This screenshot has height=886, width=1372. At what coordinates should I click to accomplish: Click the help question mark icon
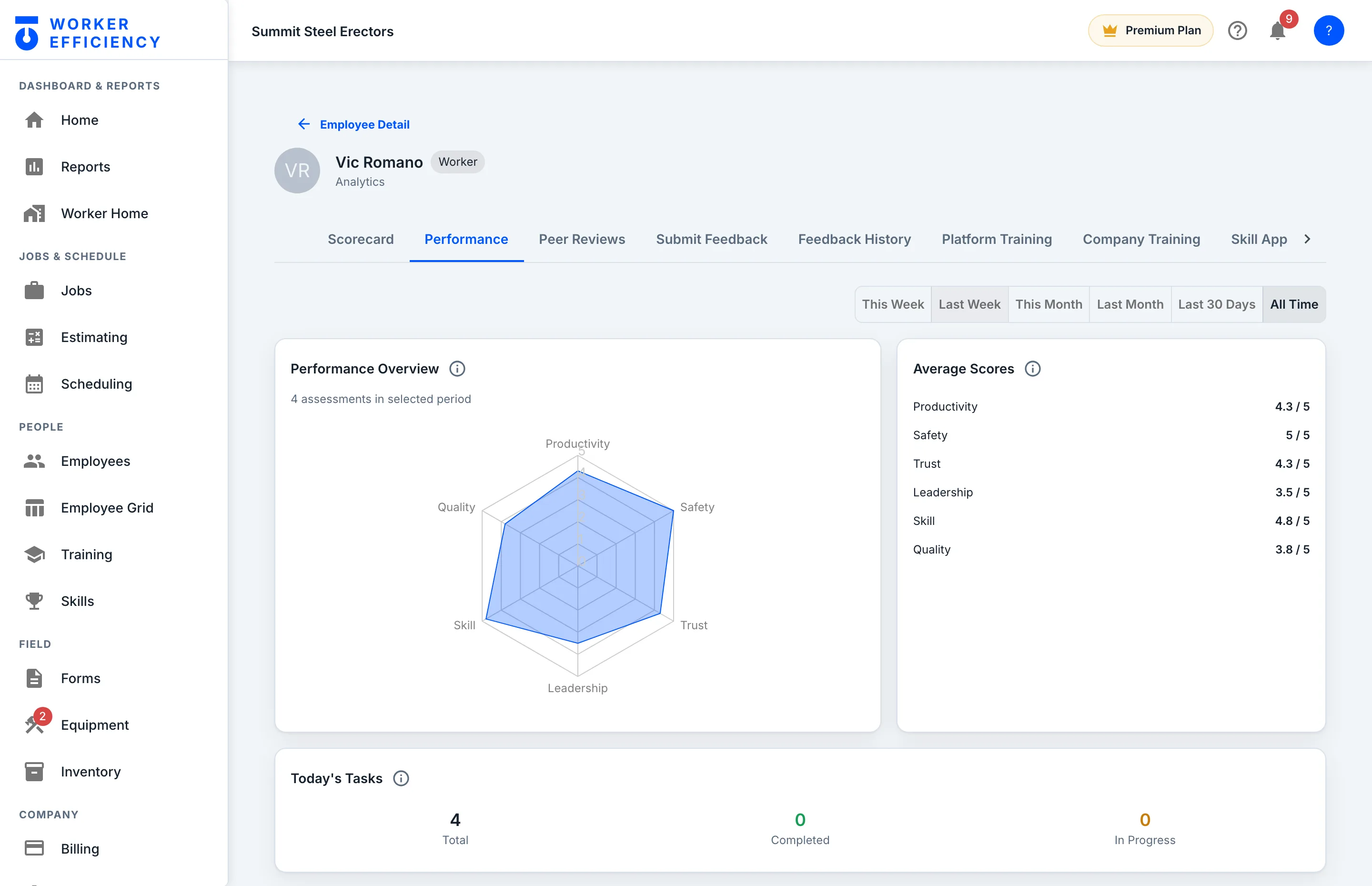click(1237, 30)
